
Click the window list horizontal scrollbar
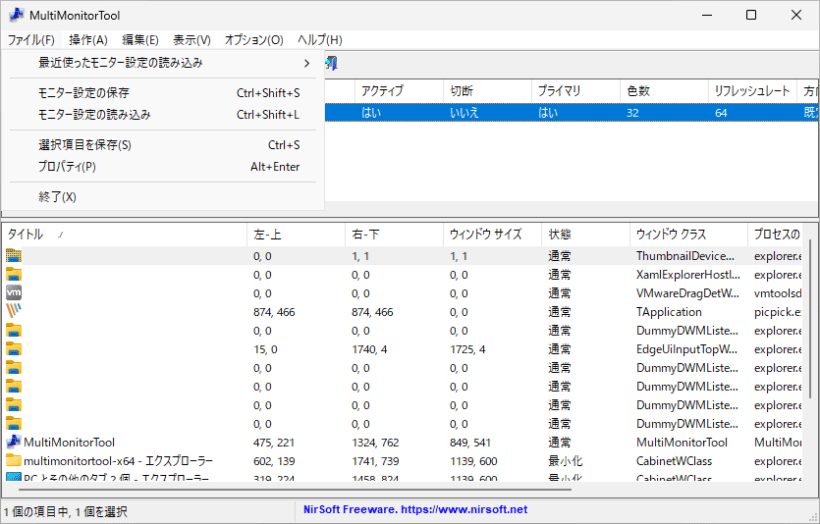coord(295,489)
